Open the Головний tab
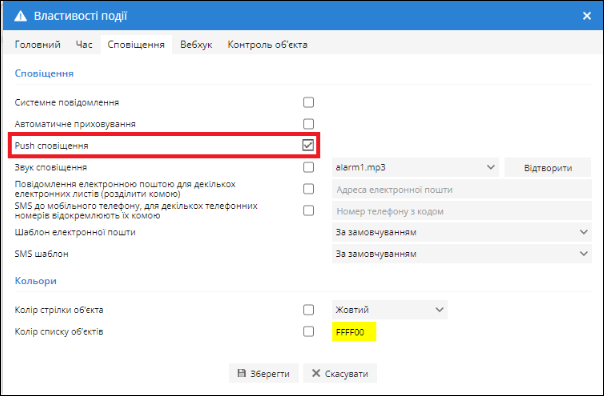Screen dimensions: 605x396 37,45
